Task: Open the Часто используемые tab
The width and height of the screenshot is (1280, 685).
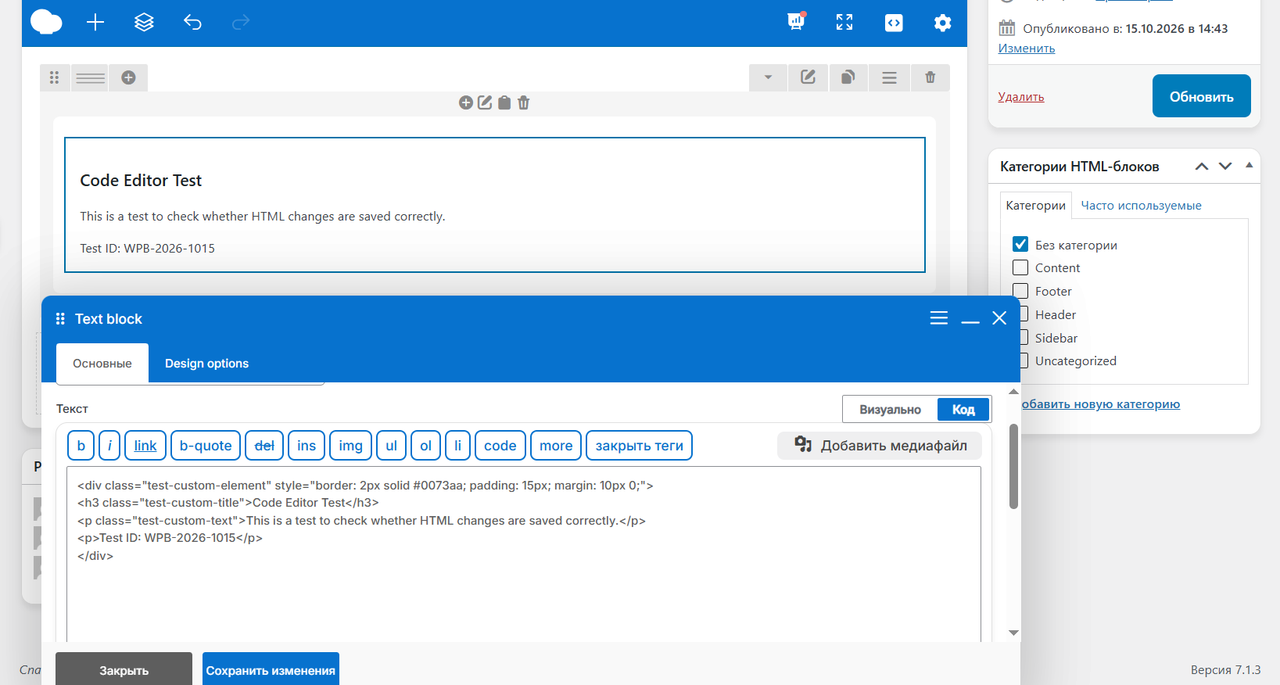Action: 1141,205
